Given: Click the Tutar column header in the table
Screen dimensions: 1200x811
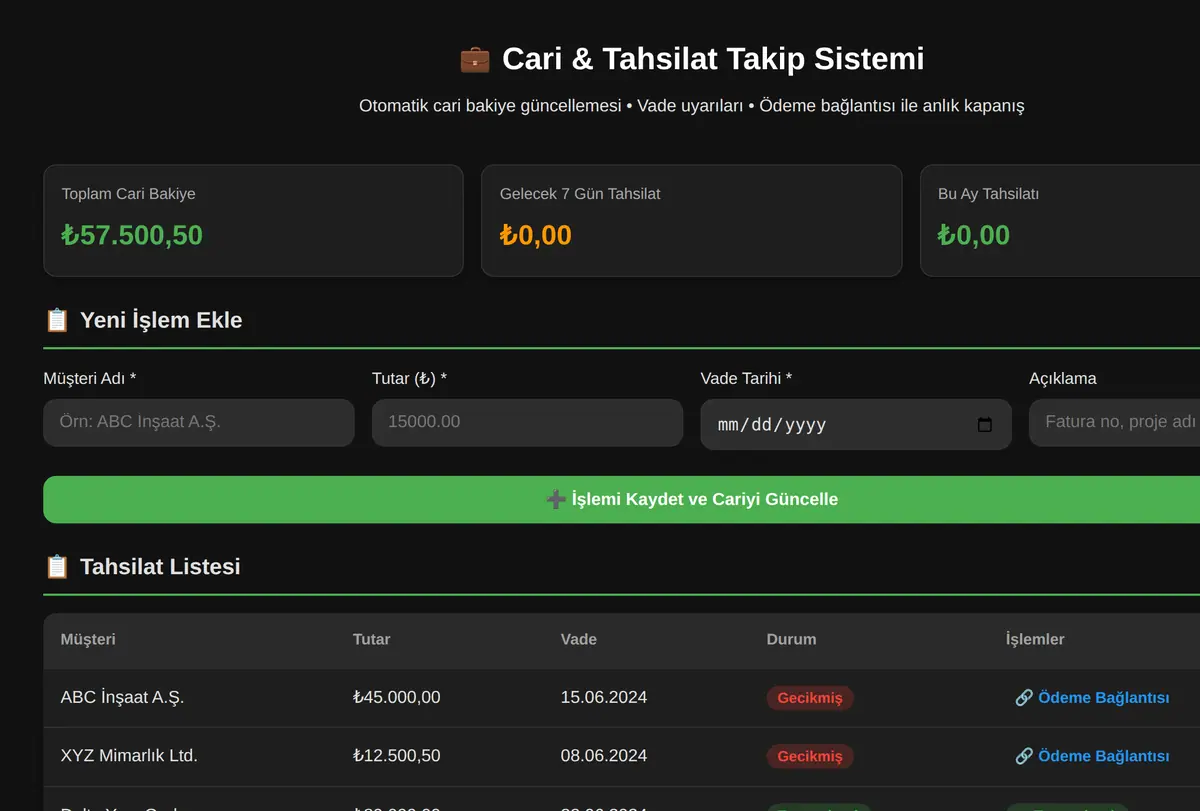Looking at the screenshot, I should 372,639.
